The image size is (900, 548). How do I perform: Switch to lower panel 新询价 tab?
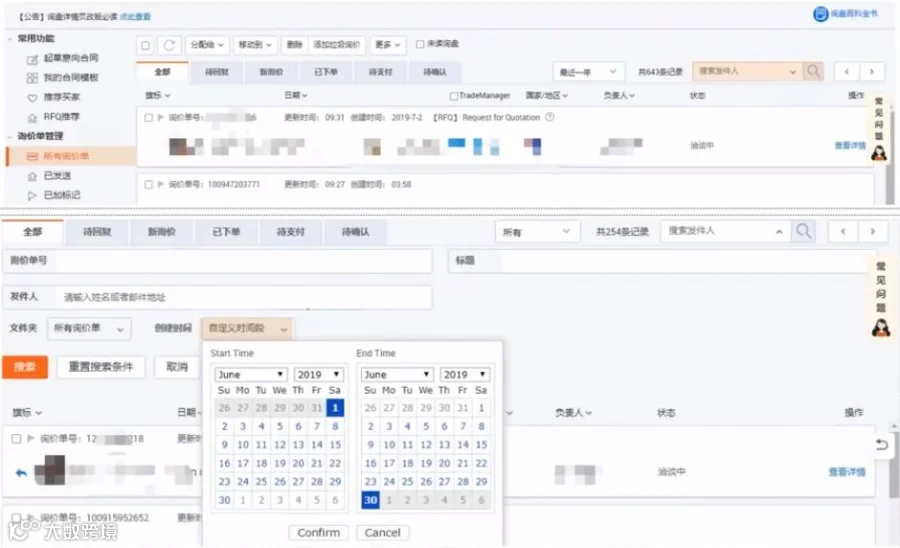(161, 232)
